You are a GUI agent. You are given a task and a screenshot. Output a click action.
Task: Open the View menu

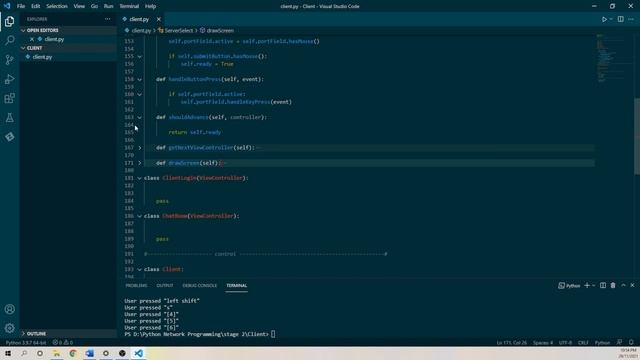(79, 6)
